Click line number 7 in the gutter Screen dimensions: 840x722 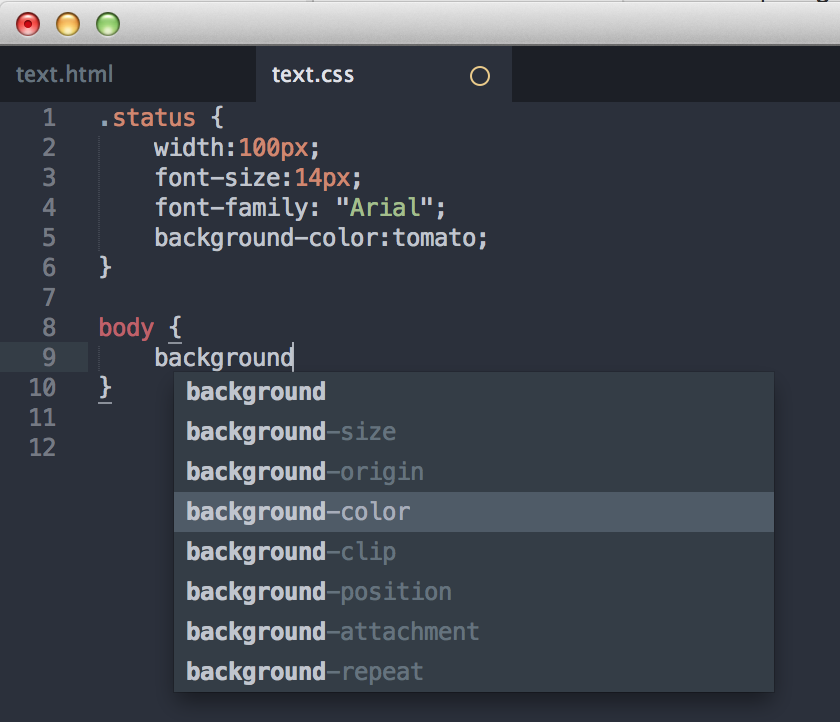click(49, 298)
